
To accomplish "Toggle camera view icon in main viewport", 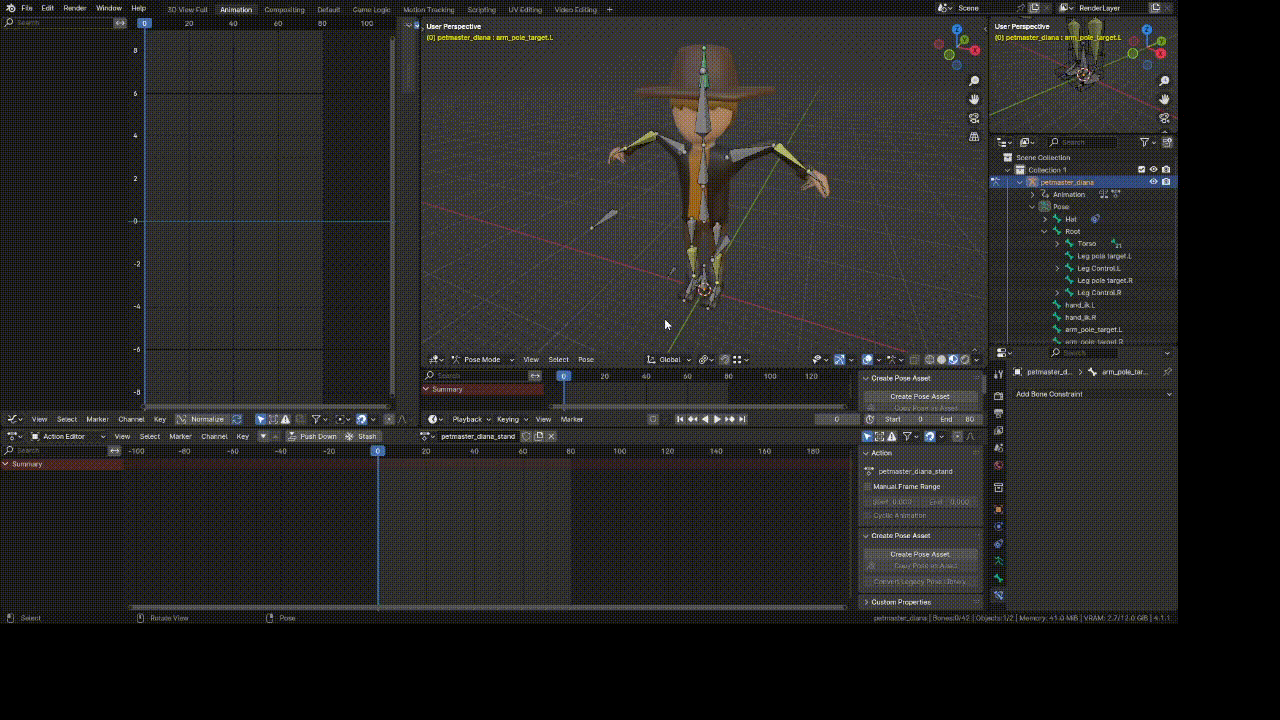I will coord(974,118).
